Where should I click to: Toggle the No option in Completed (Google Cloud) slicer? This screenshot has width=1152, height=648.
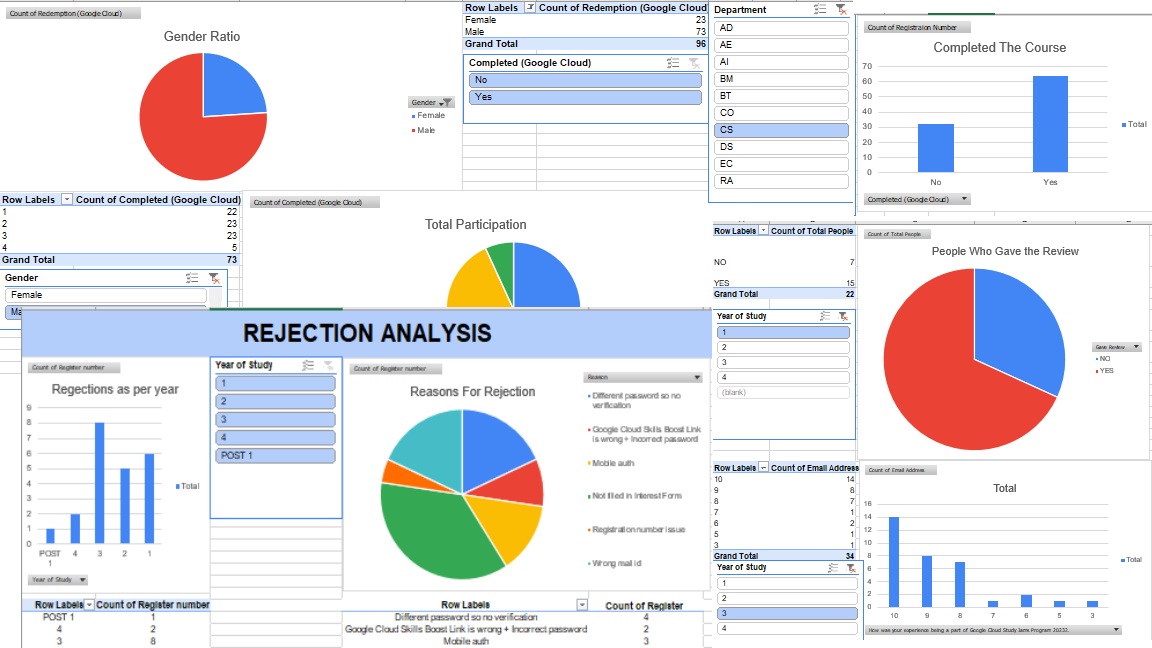click(x=585, y=80)
